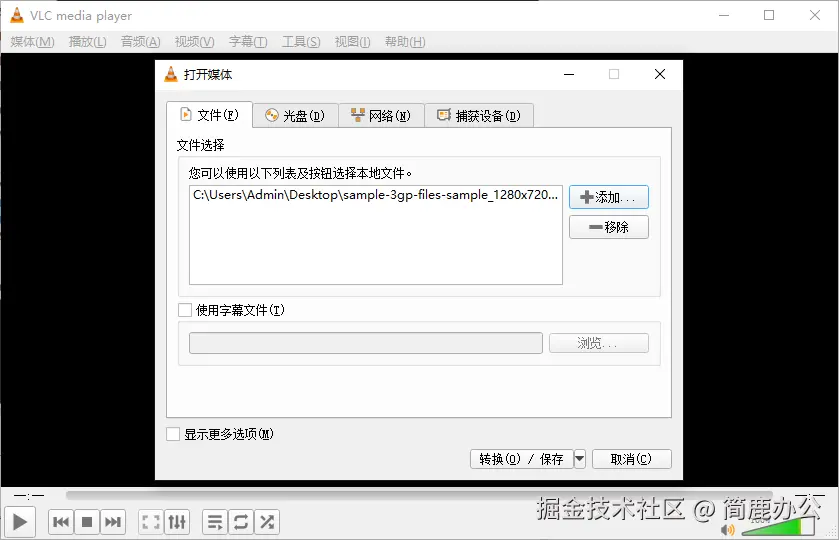Select the sample-3gp file path entry
Screen dimensions: 839x540
pos(376,195)
